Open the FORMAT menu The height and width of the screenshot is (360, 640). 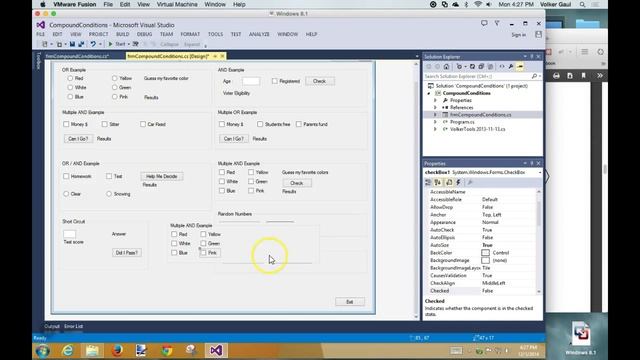(190, 34)
